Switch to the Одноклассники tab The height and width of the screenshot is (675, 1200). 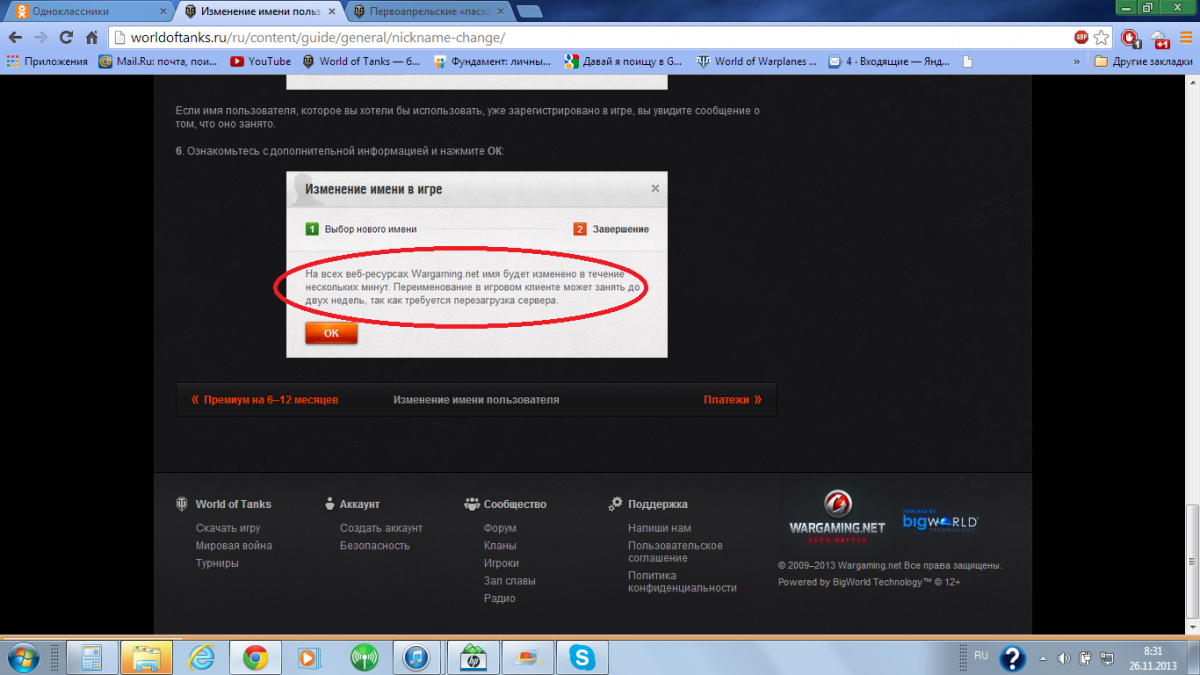90,11
